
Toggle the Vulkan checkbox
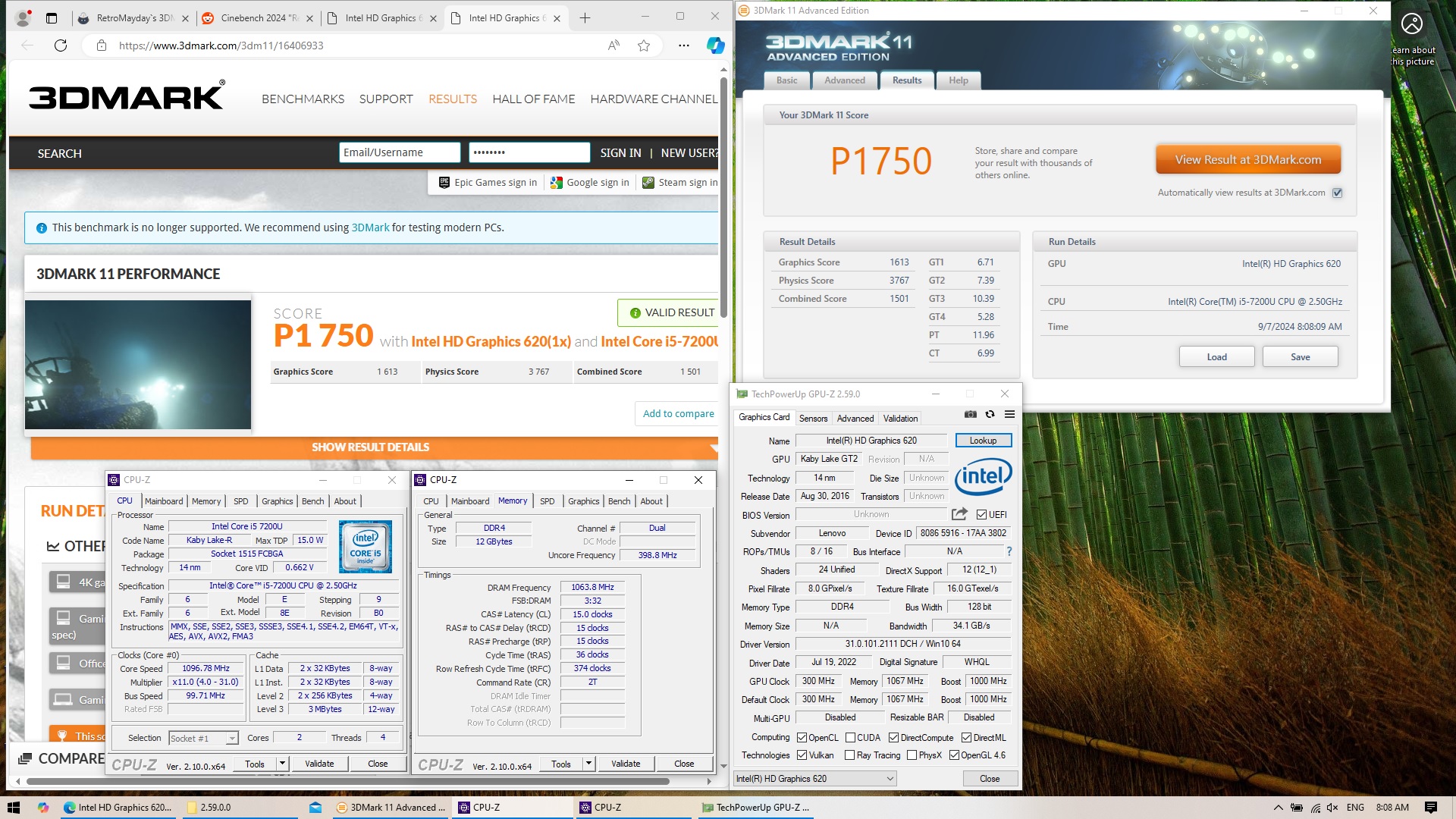click(x=802, y=755)
